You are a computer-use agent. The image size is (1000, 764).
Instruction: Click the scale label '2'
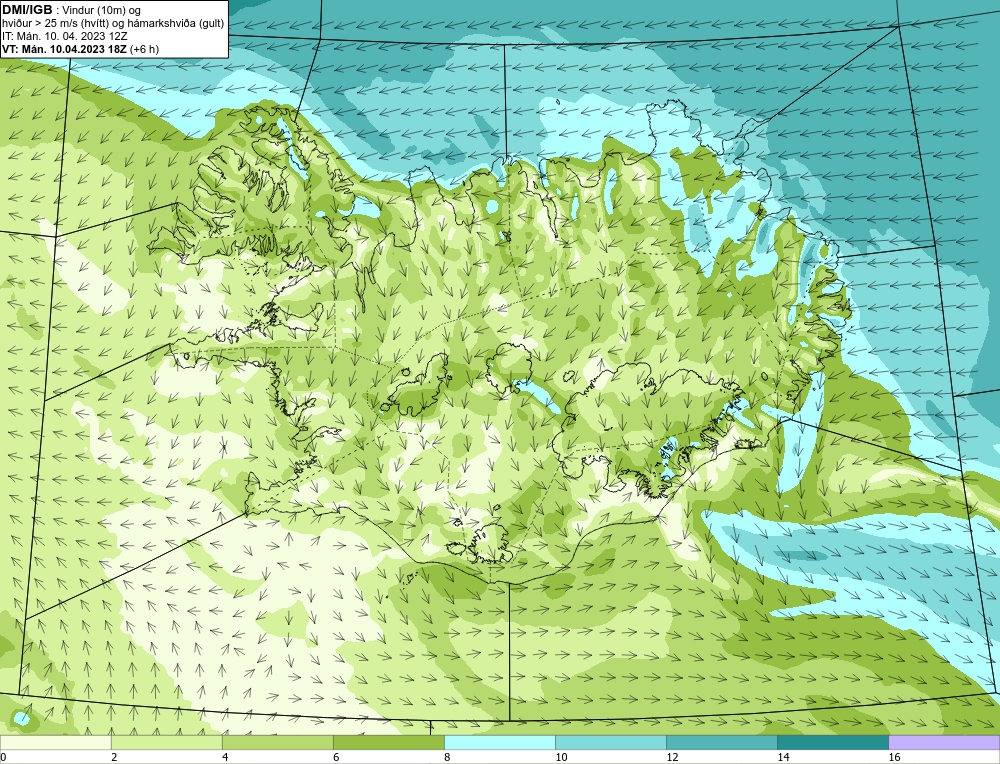tap(114, 757)
